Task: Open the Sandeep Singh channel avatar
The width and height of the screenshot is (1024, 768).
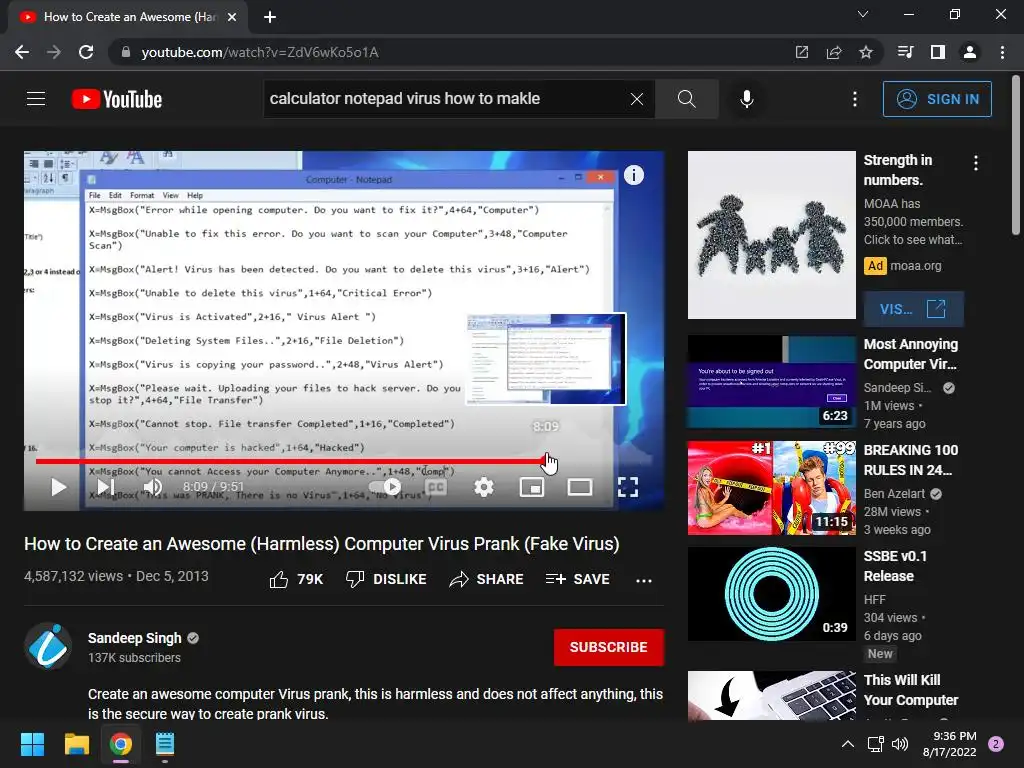Action: pos(48,647)
